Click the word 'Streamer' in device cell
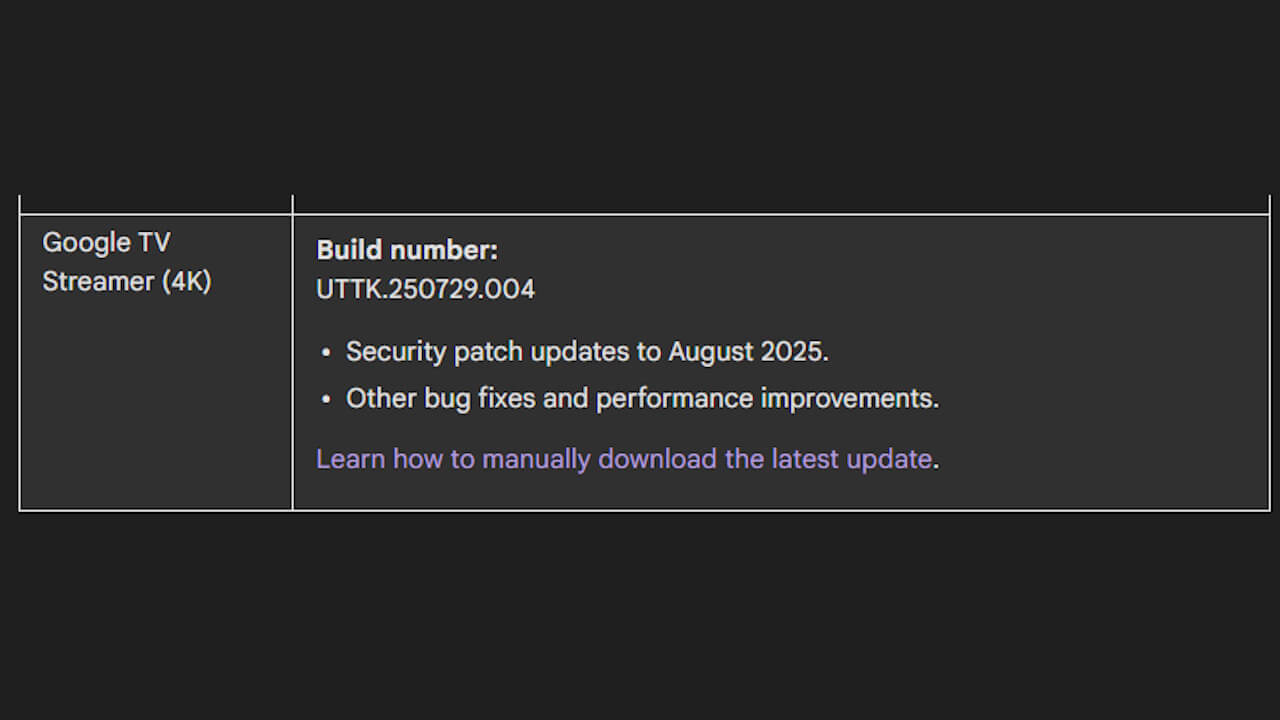 pos(98,281)
